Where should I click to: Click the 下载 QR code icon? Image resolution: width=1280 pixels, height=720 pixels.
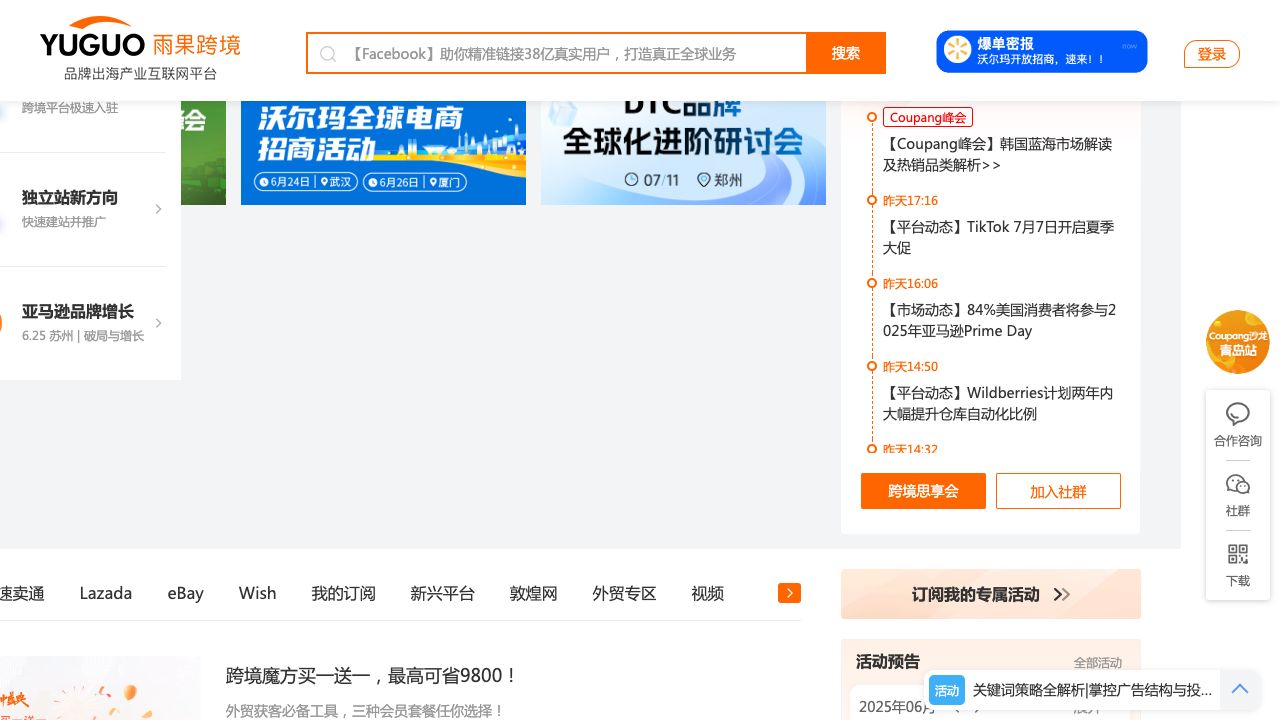[1238, 555]
